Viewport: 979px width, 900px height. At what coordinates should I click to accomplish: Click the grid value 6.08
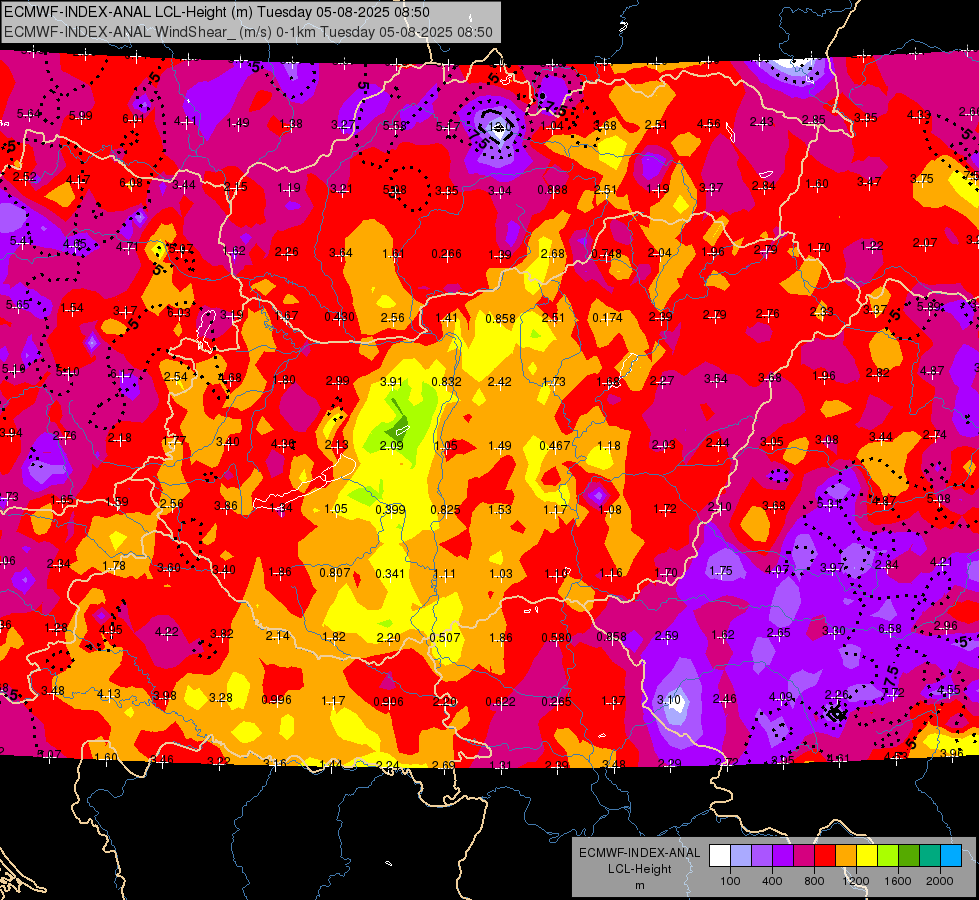tap(131, 183)
